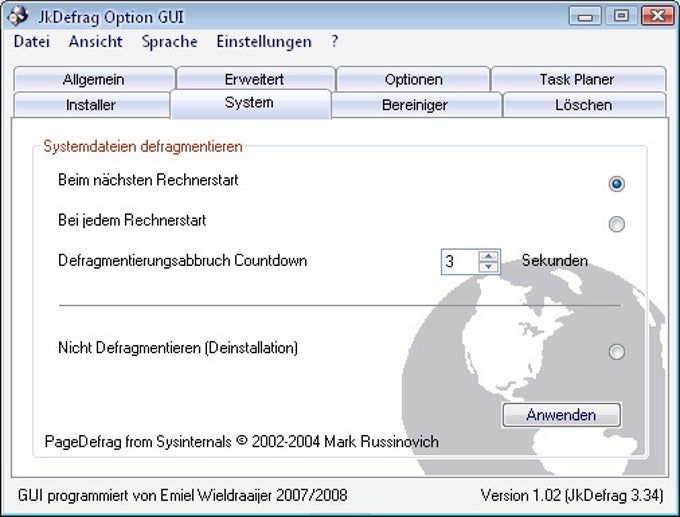This screenshot has height=517, width=680.
Task: Click the Defragmentierungsabbruch Countdown label
Action: coord(183,261)
